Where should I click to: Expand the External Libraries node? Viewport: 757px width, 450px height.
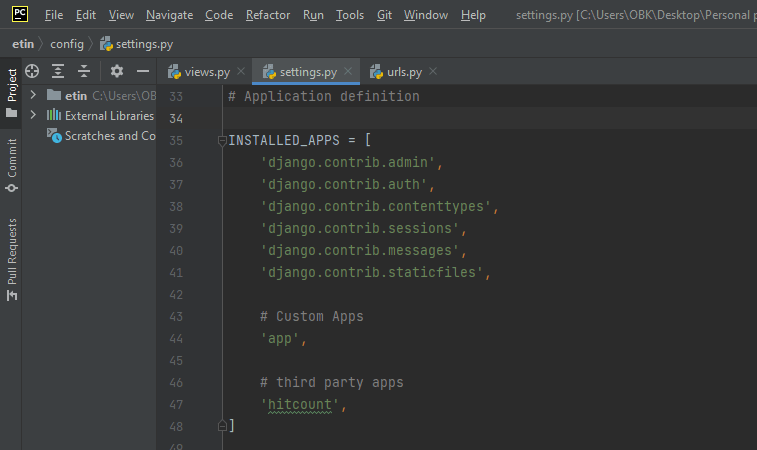pyautogui.click(x=33, y=115)
